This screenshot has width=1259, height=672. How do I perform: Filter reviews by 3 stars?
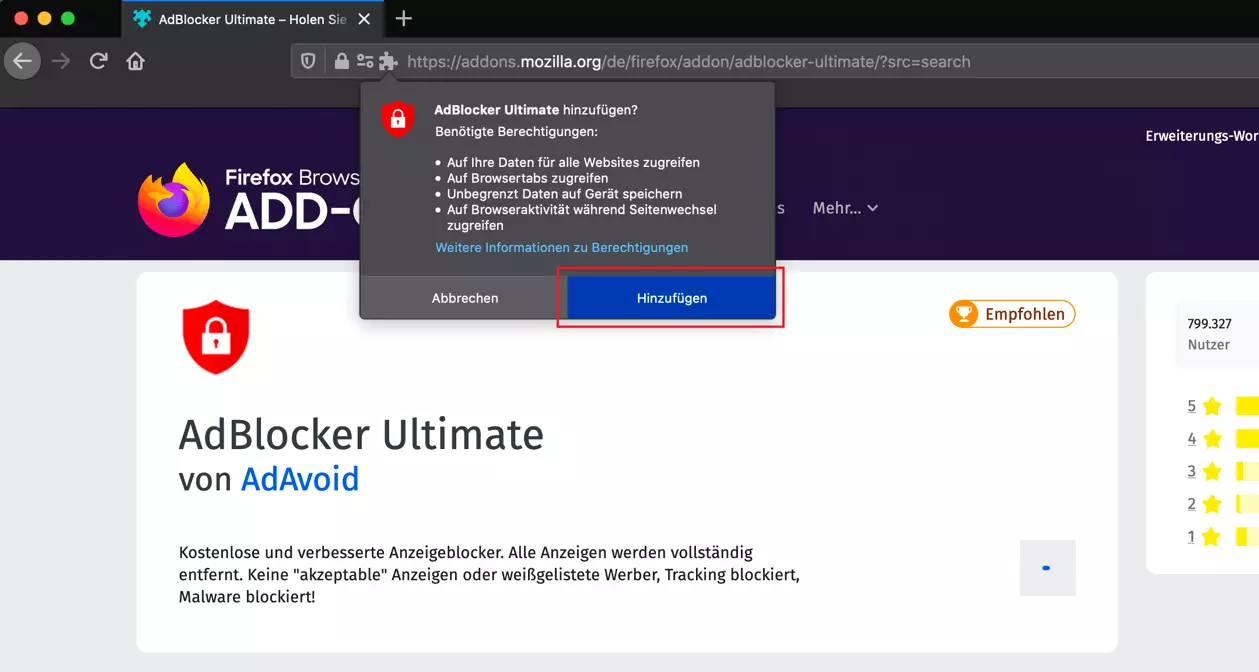pos(1204,471)
